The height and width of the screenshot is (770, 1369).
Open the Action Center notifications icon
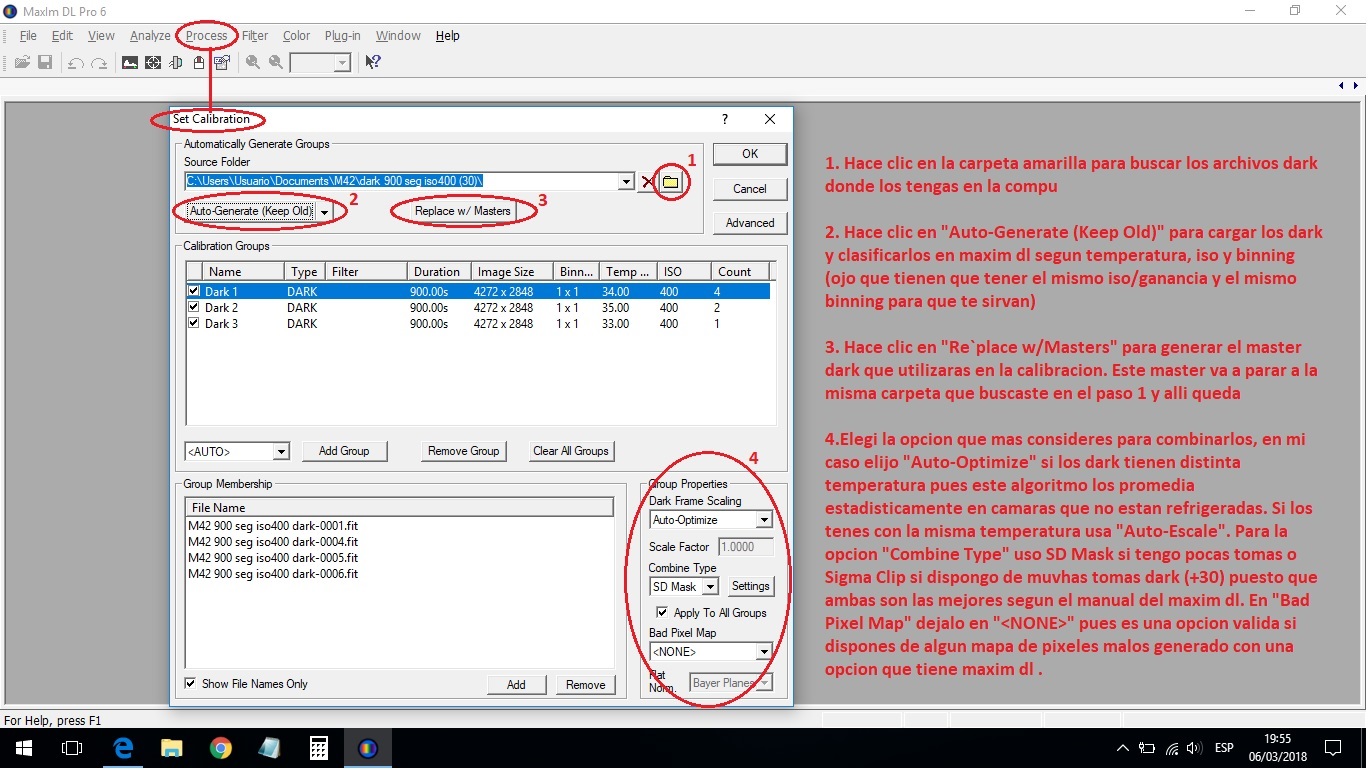(1333, 748)
